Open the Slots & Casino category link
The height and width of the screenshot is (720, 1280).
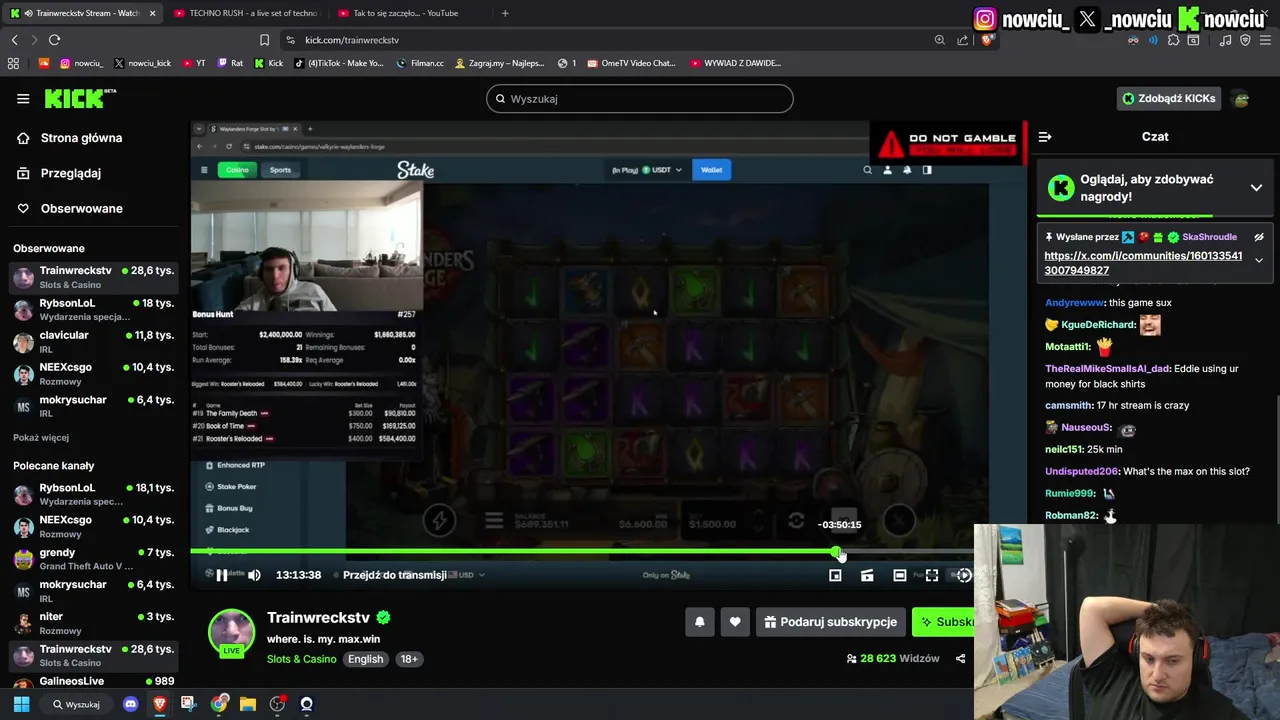pos(301,659)
